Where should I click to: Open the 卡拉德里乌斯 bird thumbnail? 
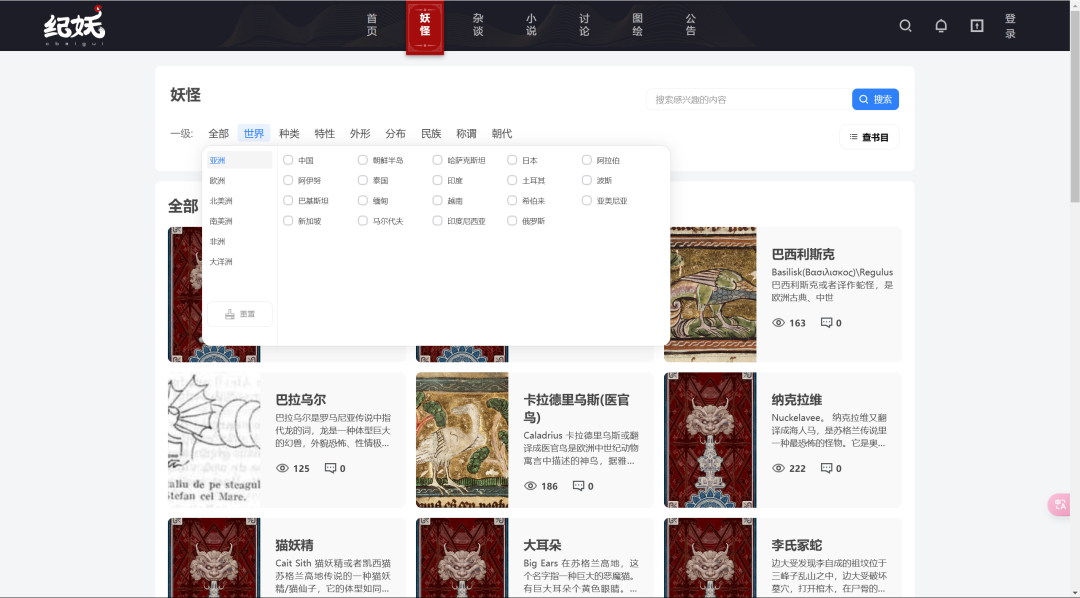(462, 440)
